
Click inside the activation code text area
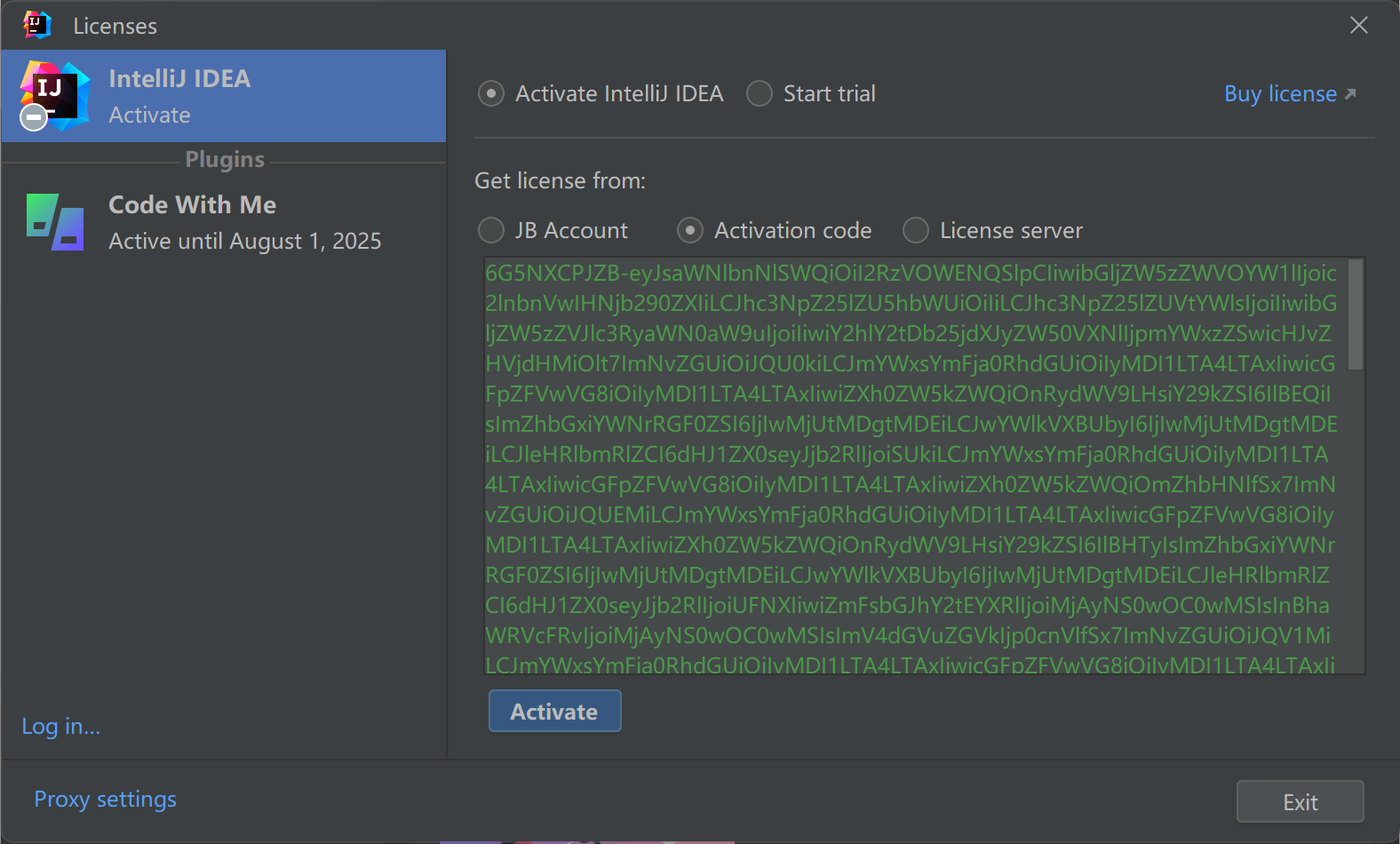(915, 466)
